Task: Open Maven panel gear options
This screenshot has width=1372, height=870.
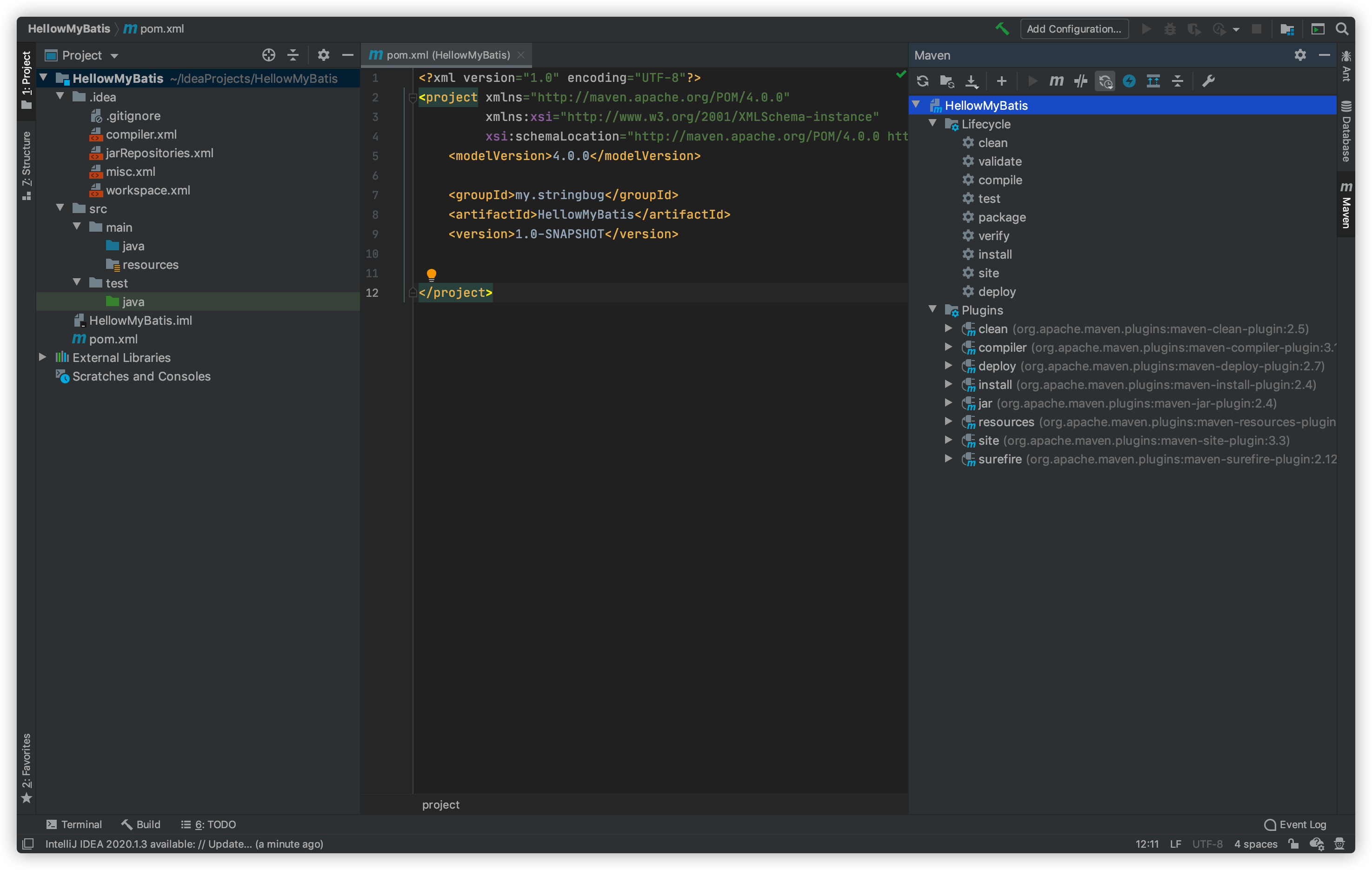Action: click(x=1299, y=55)
